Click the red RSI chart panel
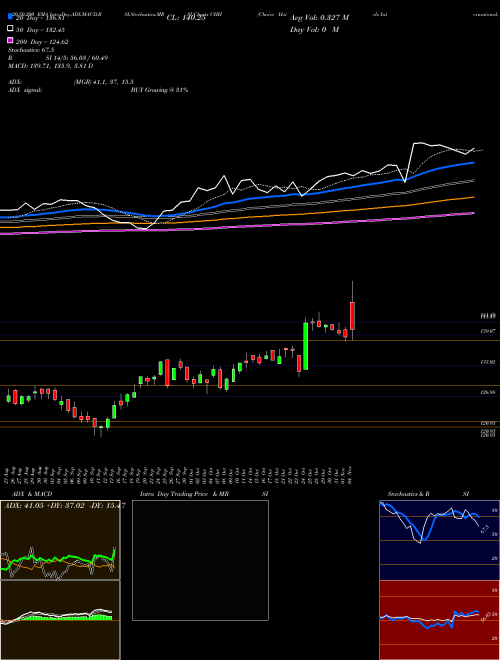The height and width of the screenshot is (660, 500). [439, 620]
